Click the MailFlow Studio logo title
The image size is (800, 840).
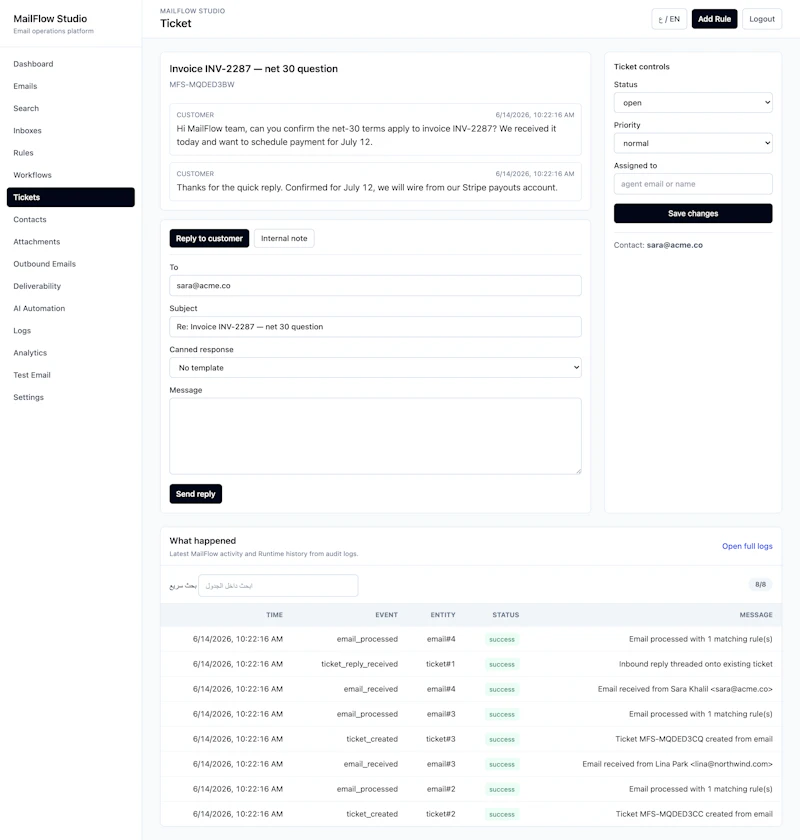click(x=50, y=18)
